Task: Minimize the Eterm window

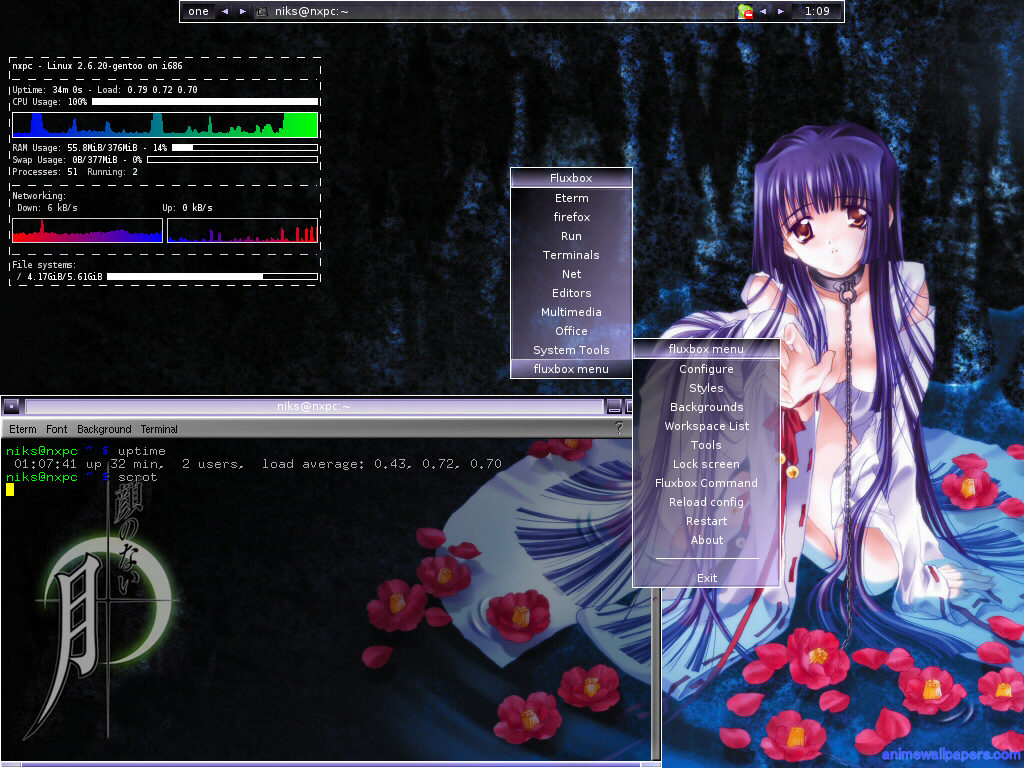Action: pos(614,407)
